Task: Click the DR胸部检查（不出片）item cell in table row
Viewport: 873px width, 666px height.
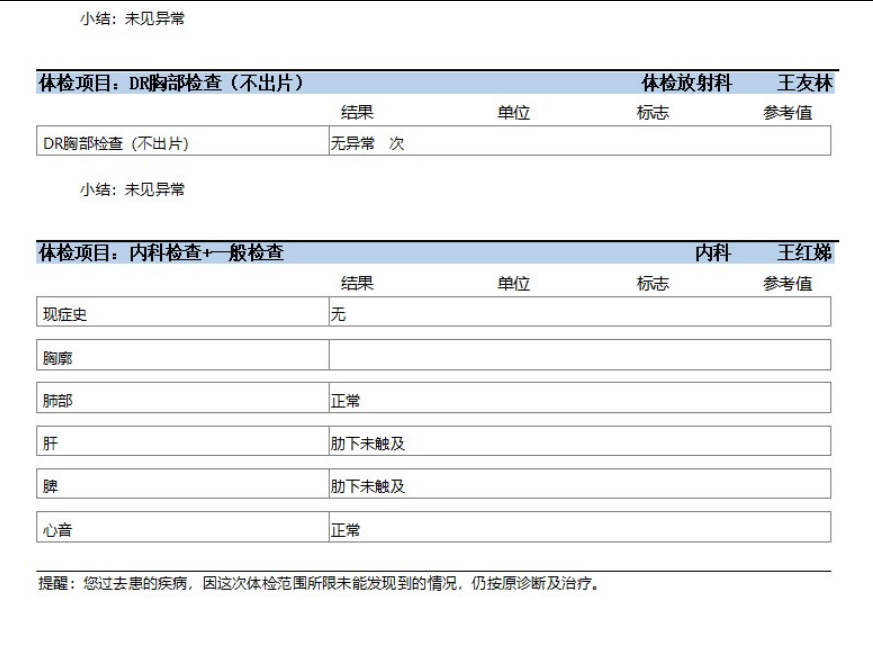Action: coord(116,144)
